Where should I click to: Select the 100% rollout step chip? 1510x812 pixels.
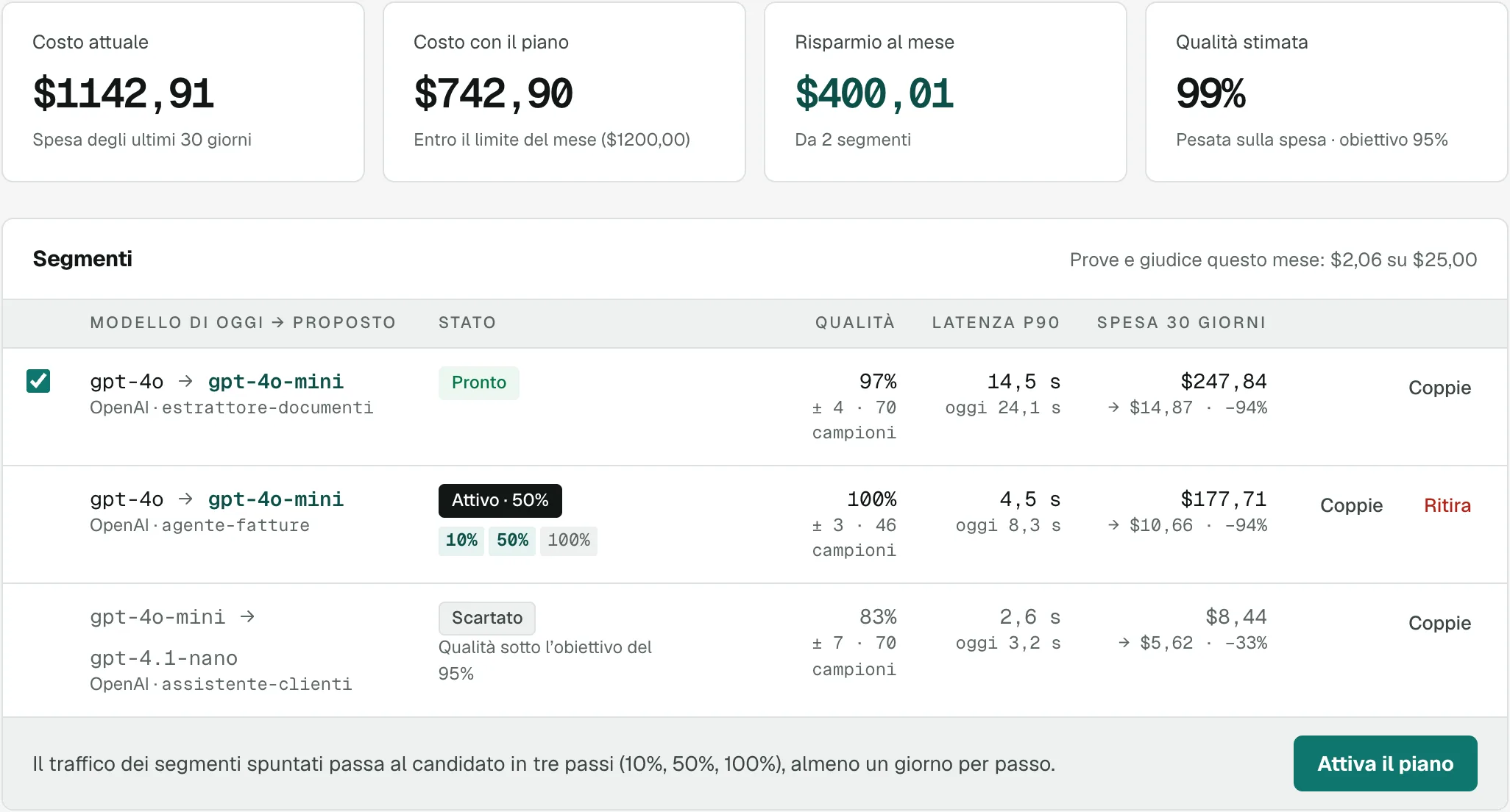coord(569,541)
